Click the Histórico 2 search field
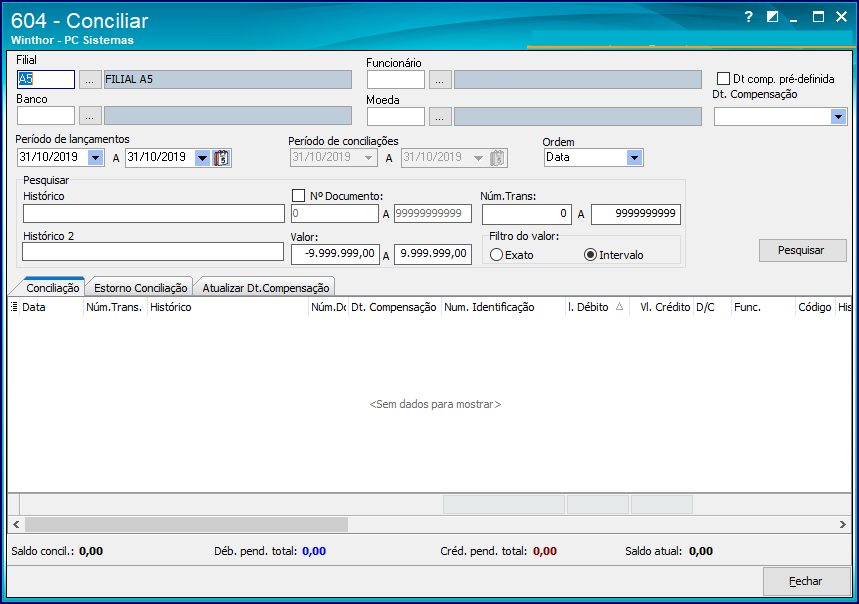This screenshot has width=859, height=604. (x=153, y=252)
